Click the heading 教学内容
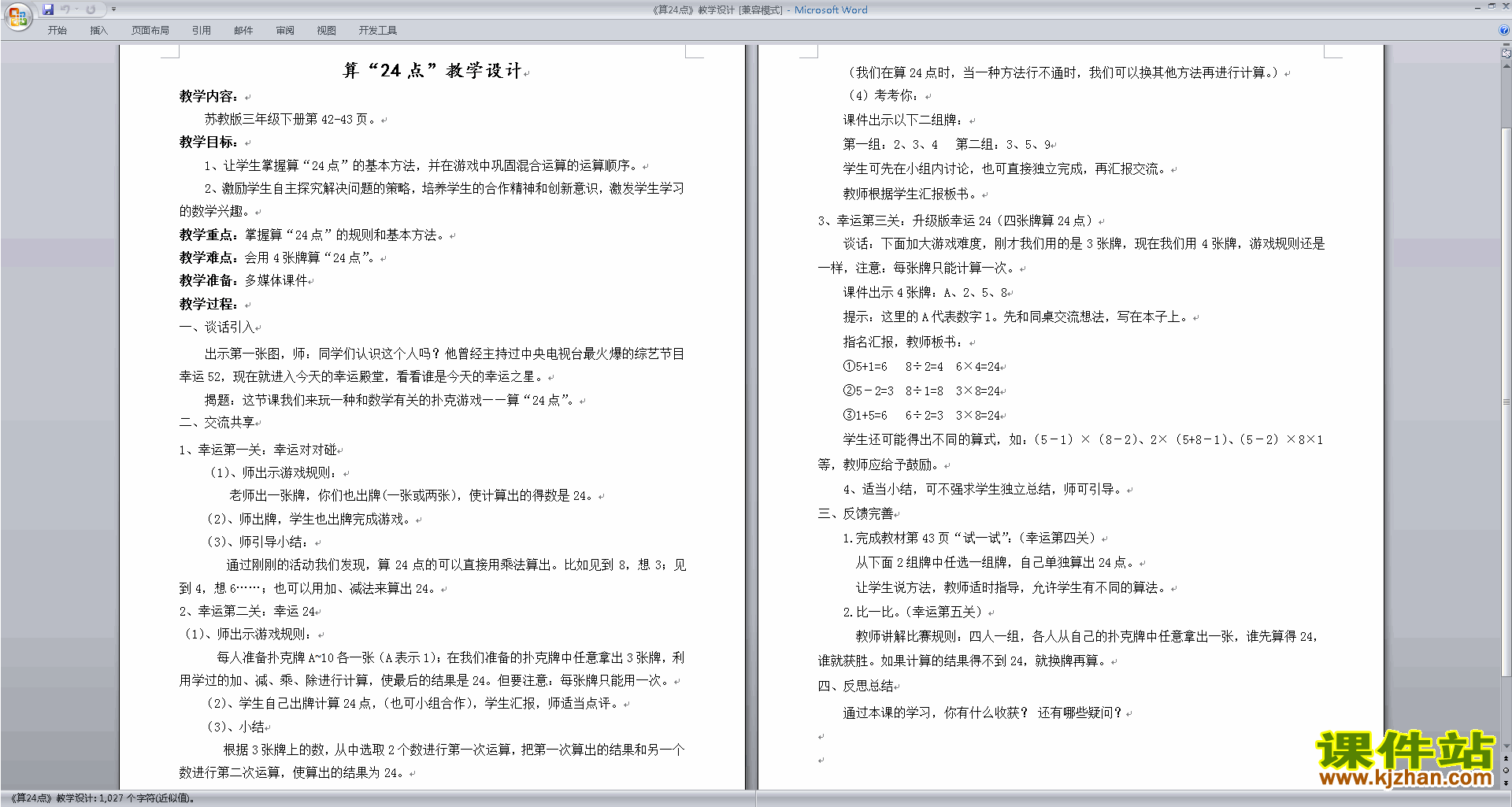 pos(208,96)
